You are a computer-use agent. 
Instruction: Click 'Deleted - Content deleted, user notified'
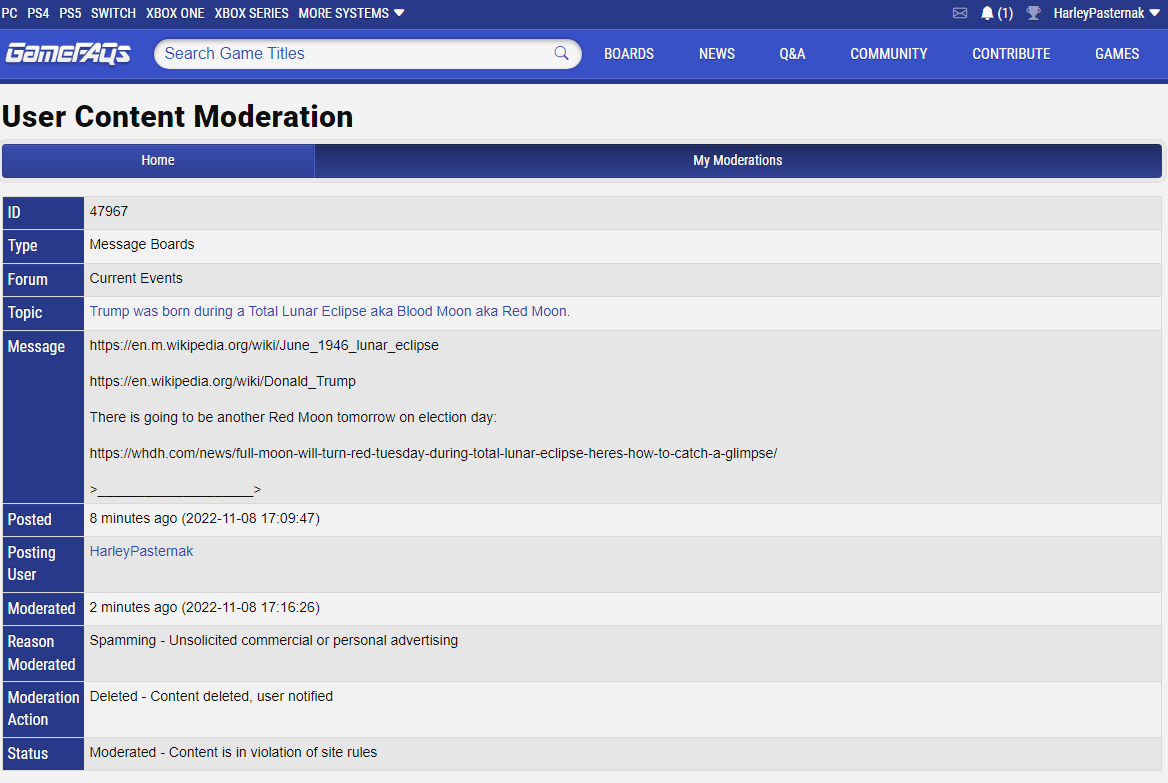(211, 697)
